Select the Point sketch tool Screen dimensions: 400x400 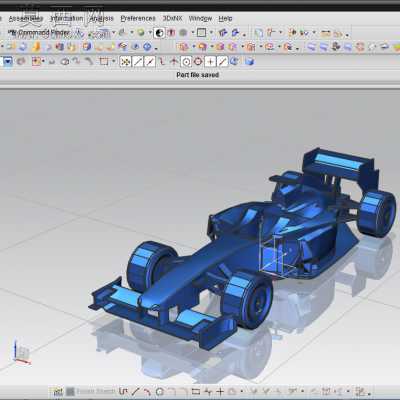point(220,391)
